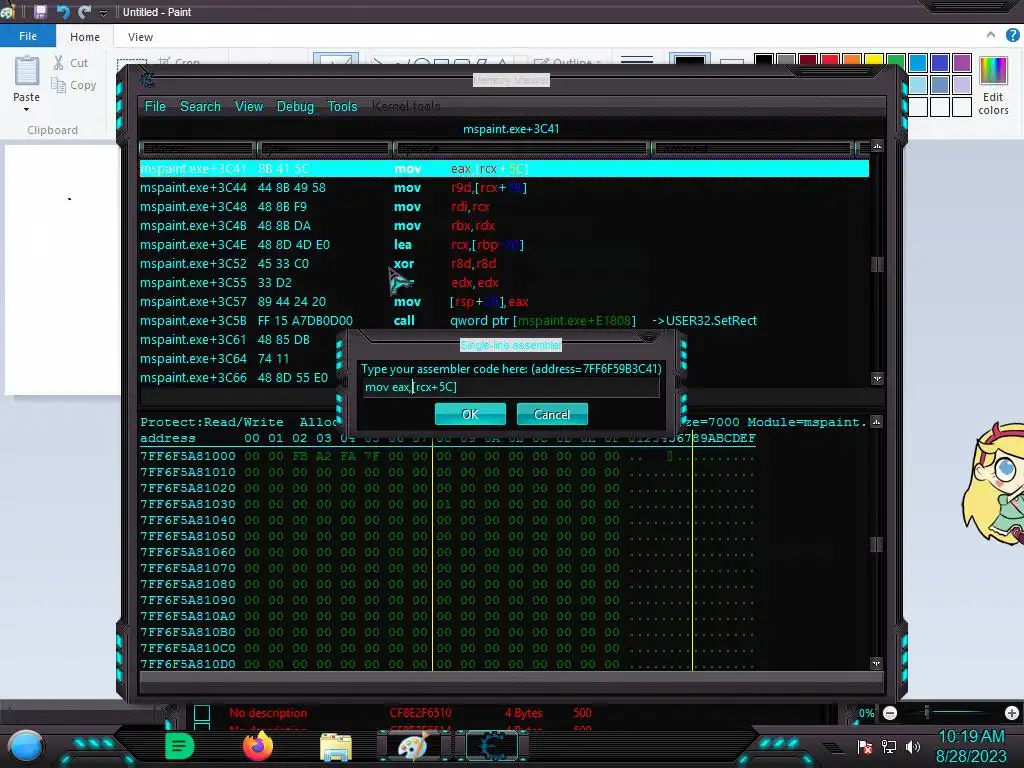Click the Cut button in Clipboard group
Viewport: 1024px width, 768px height.
(x=71, y=63)
